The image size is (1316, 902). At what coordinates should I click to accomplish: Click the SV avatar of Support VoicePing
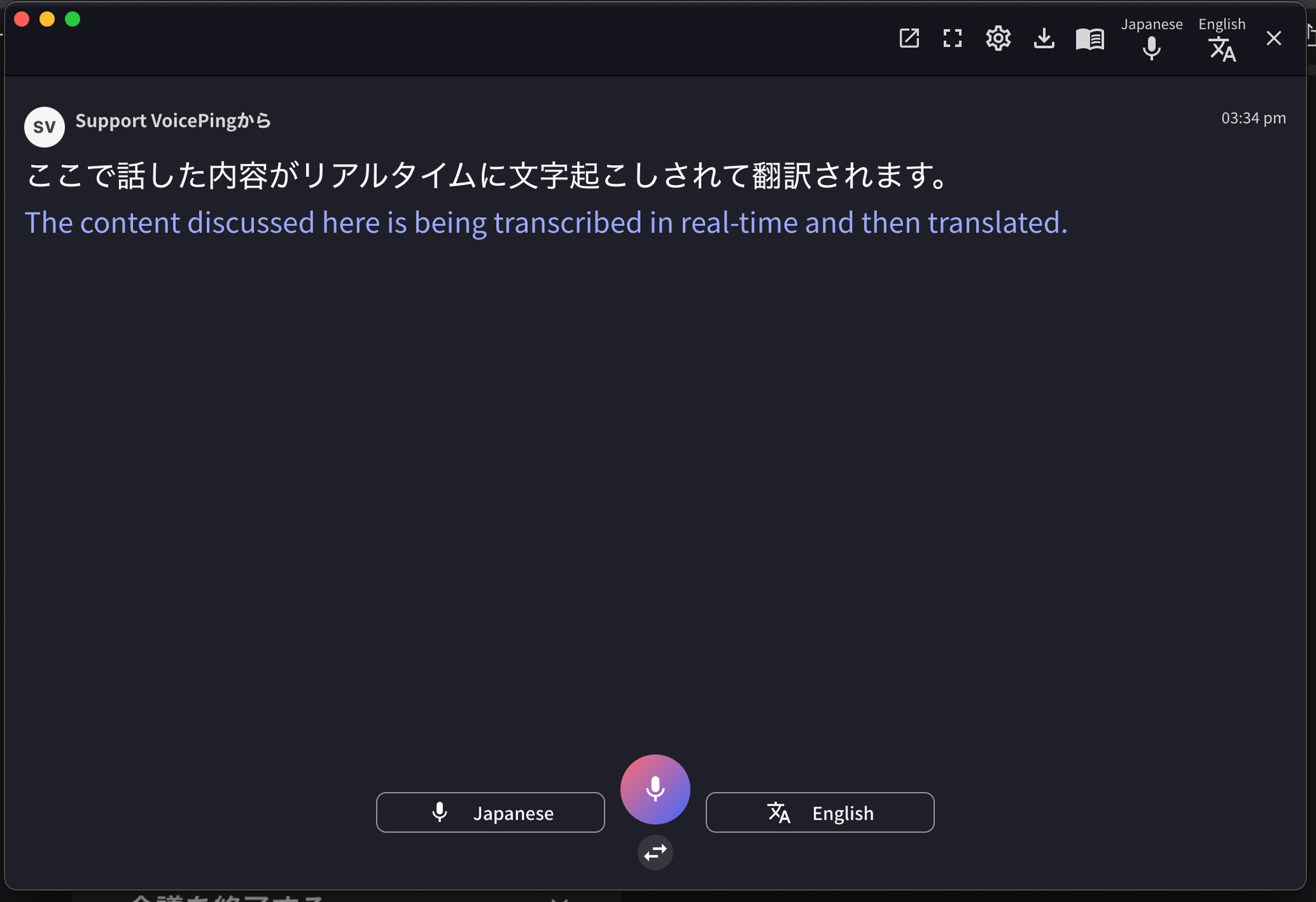[42, 126]
